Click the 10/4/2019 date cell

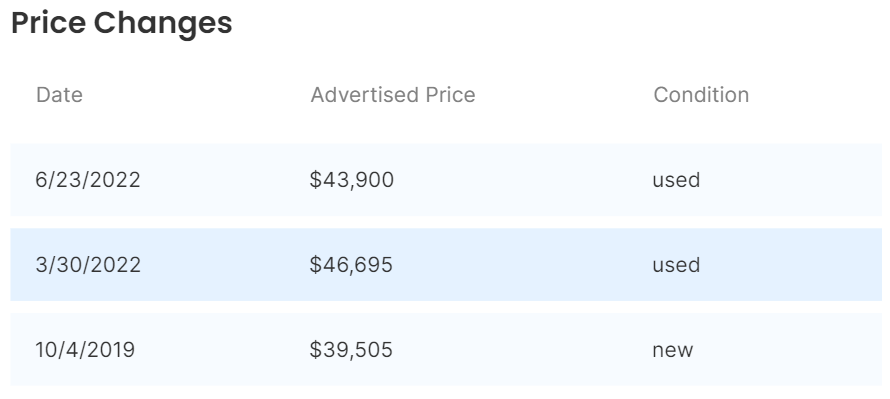click(85, 350)
